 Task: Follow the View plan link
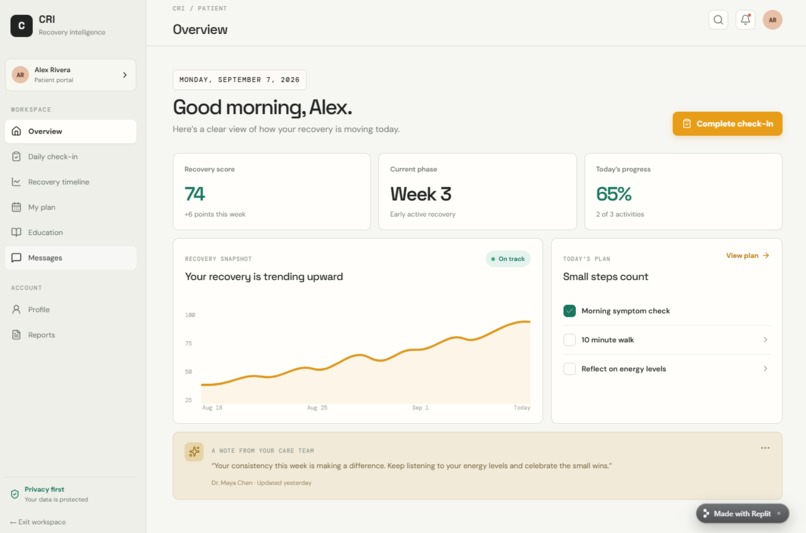point(747,255)
